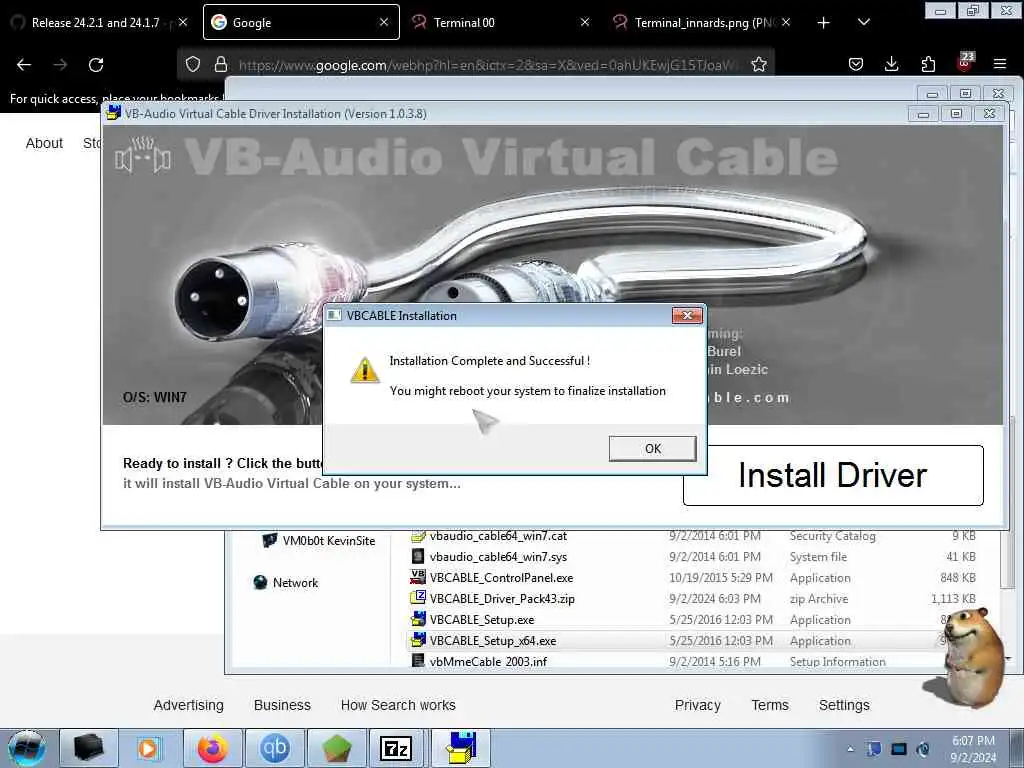Click the VBCABLE_ControlPanel.exe file icon
The height and width of the screenshot is (768, 1024).
tap(418, 577)
